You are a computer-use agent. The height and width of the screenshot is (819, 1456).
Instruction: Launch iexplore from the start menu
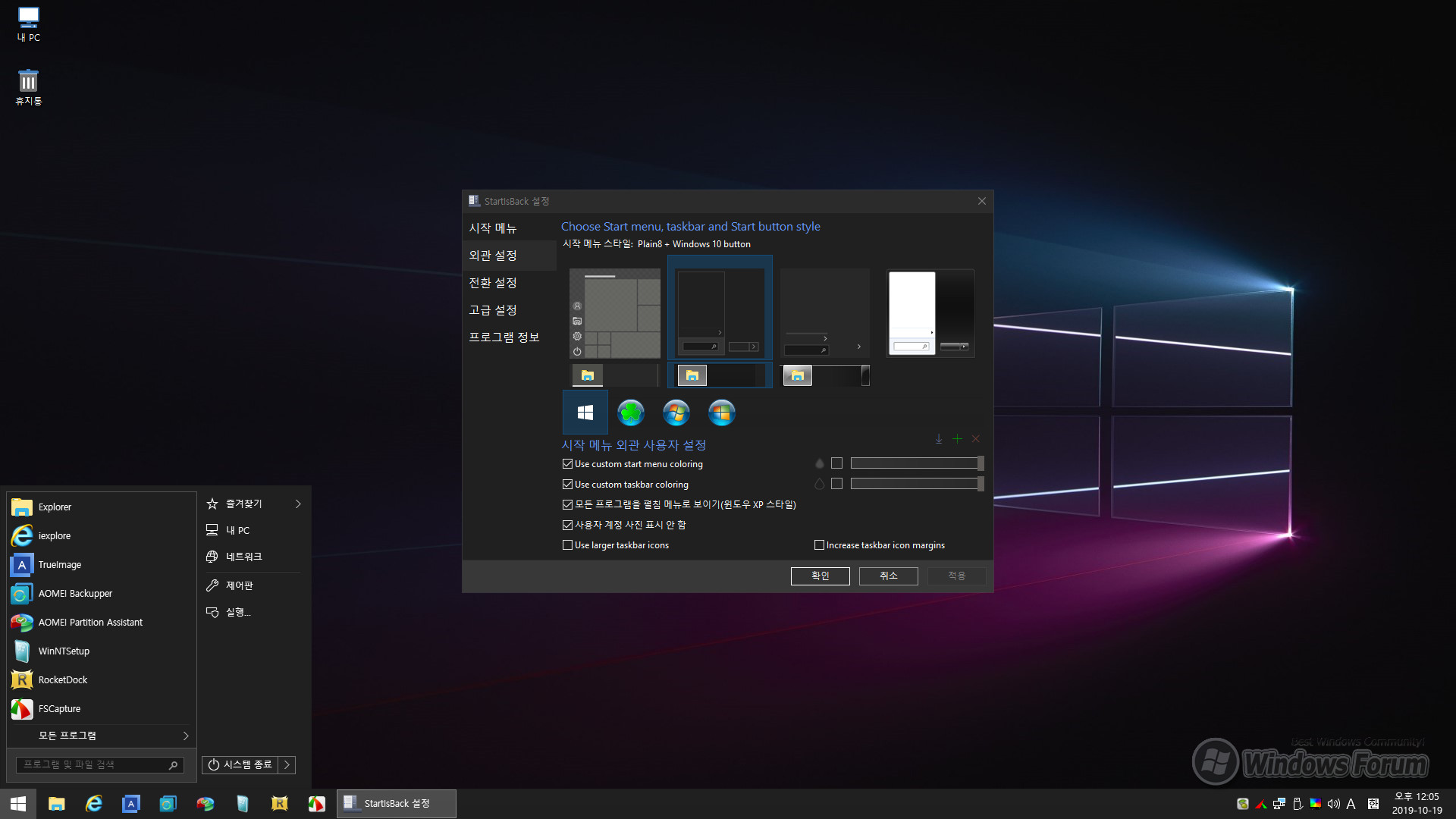pos(102,535)
